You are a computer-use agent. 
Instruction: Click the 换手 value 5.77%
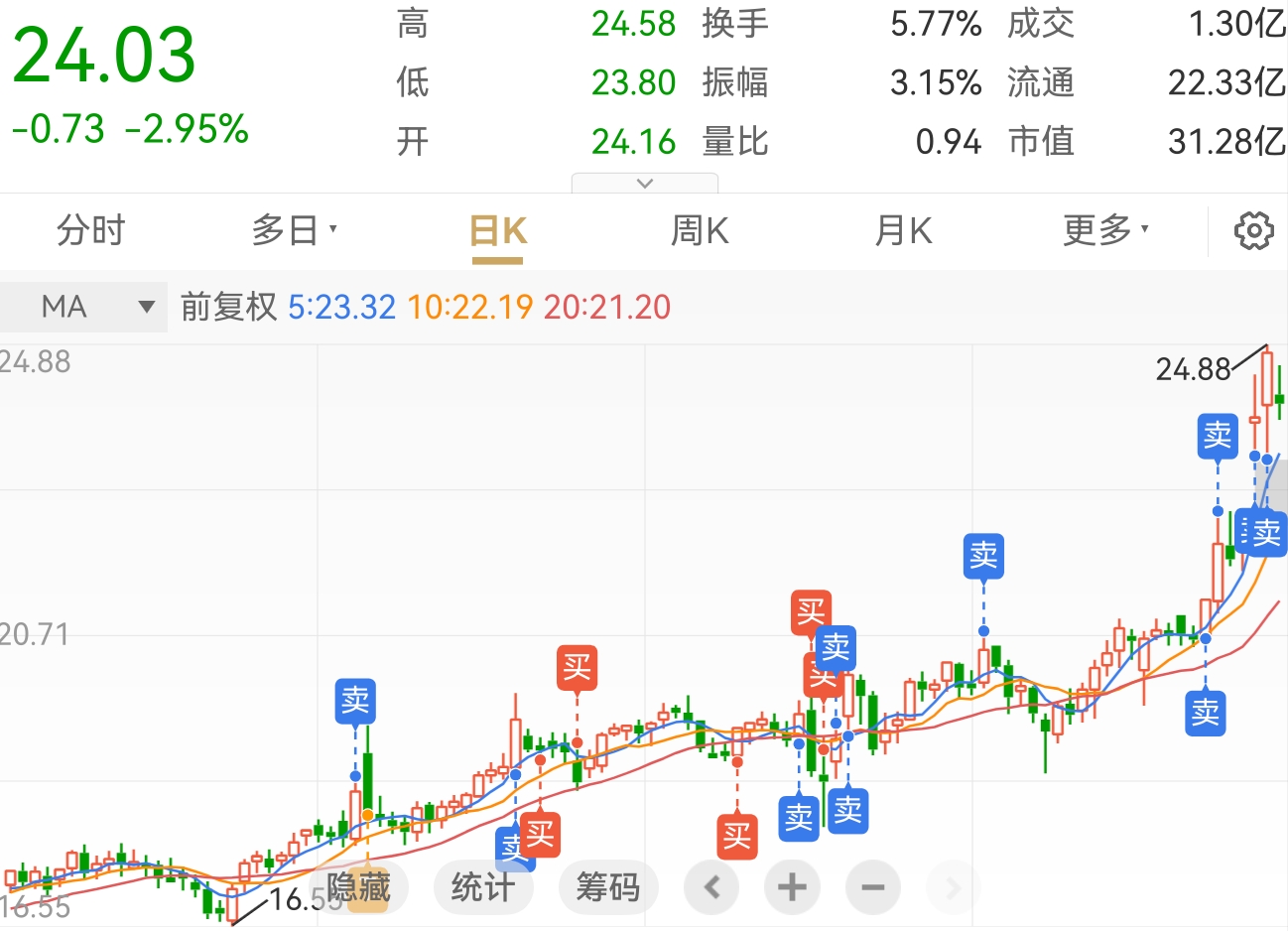click(x=935, y=24)
